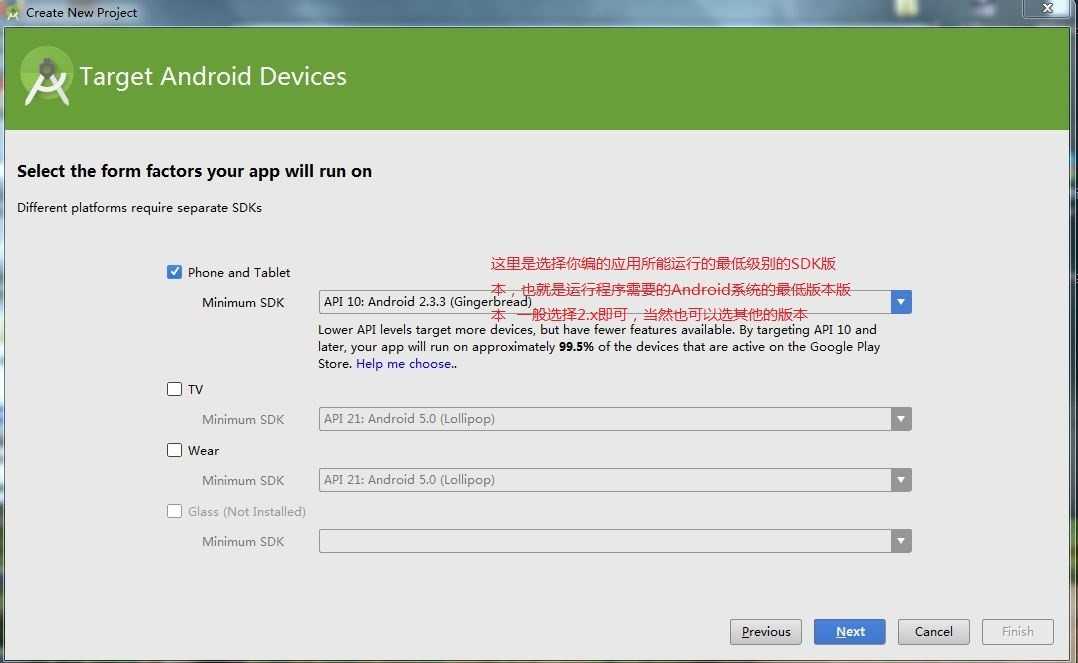Enable the TV form factor checkbox
The height and width of the screenshot is (663, 1078).
(x=175, y=389)
